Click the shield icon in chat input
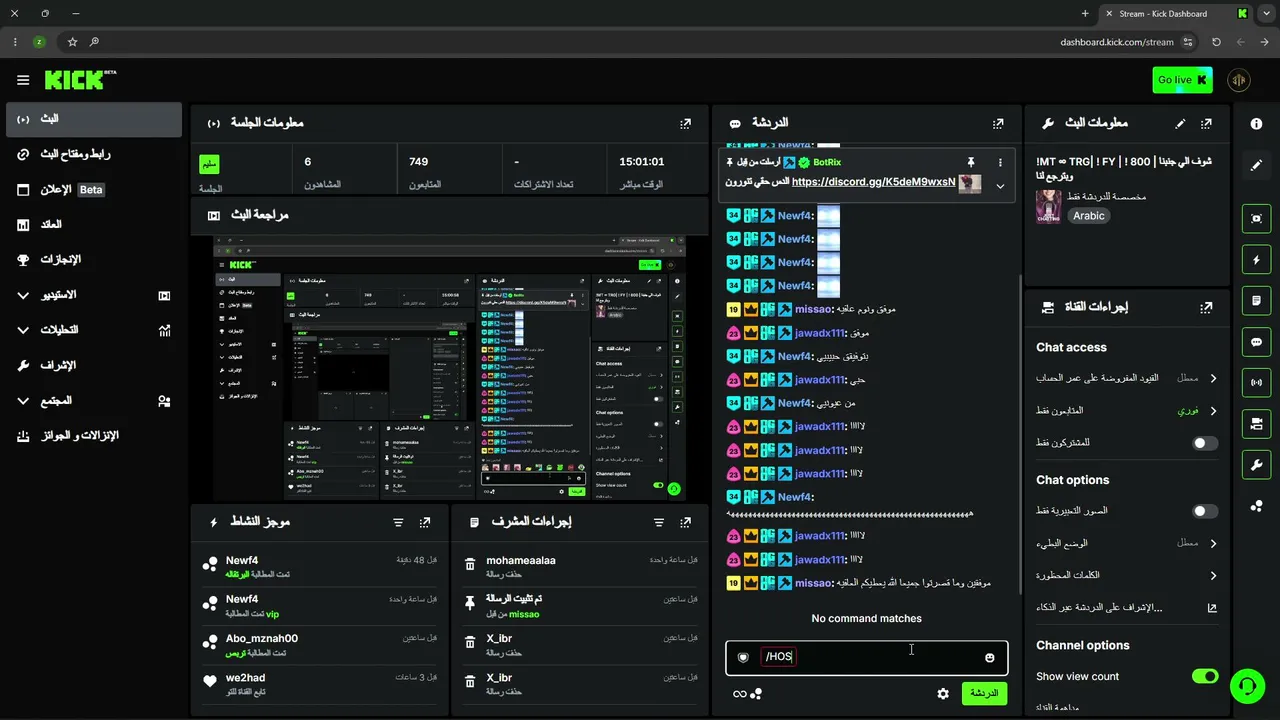Viewport: 1280px width, 720px height. pos(743,657)
